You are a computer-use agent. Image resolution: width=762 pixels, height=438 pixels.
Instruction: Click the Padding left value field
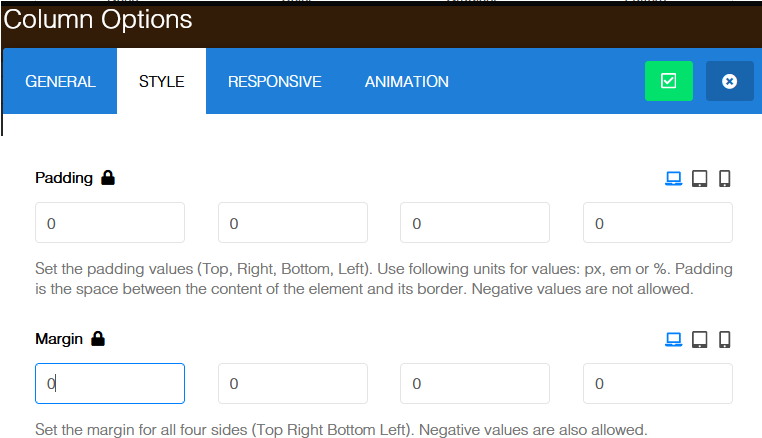(x=658, y=223)
